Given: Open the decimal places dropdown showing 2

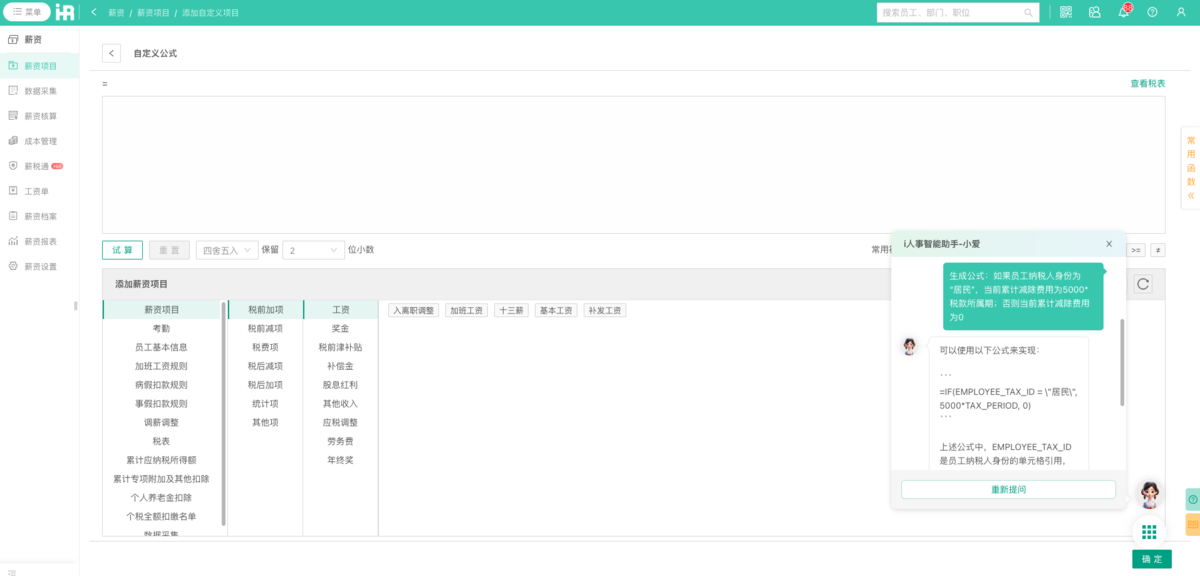Looking at the screenshot, I should click(313, 250).
